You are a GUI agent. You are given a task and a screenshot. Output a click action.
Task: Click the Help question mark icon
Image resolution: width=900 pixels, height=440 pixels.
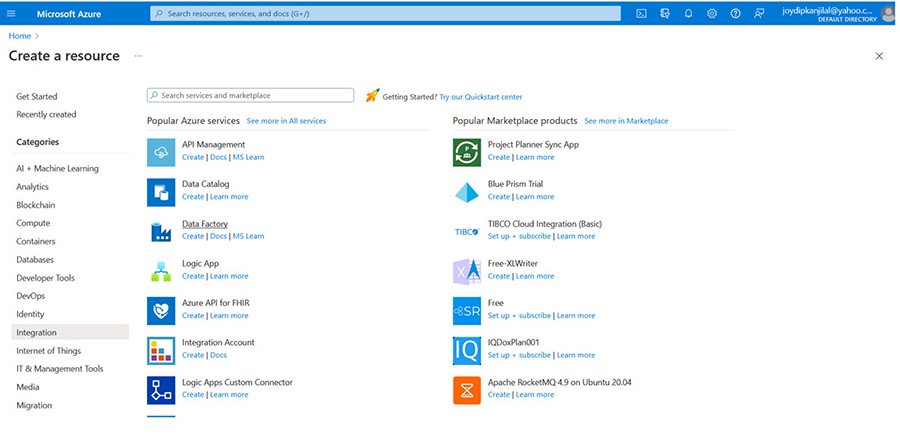click(x=736, y=14)
